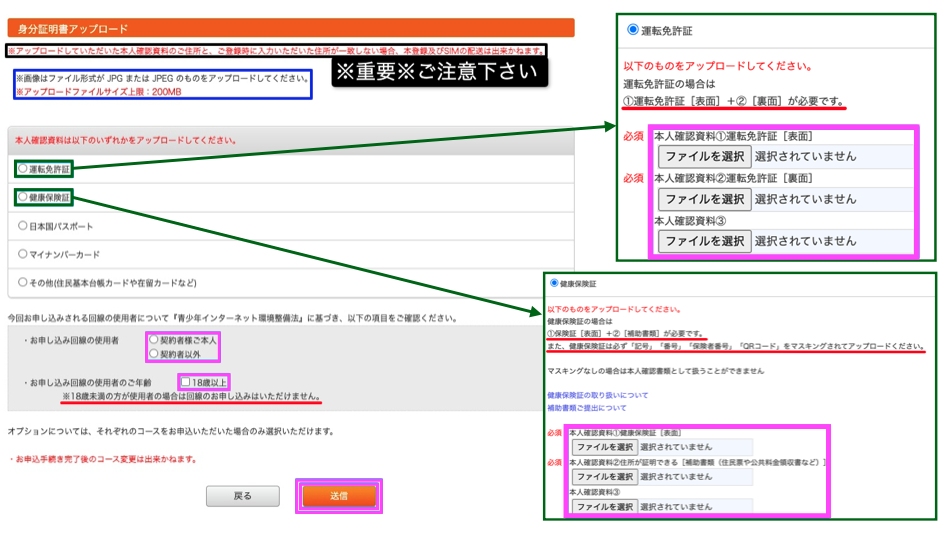Screen dimensions: 946x533
Task: Choose a file for 運転免許証［表面］
Action: [x=705, y=156]
